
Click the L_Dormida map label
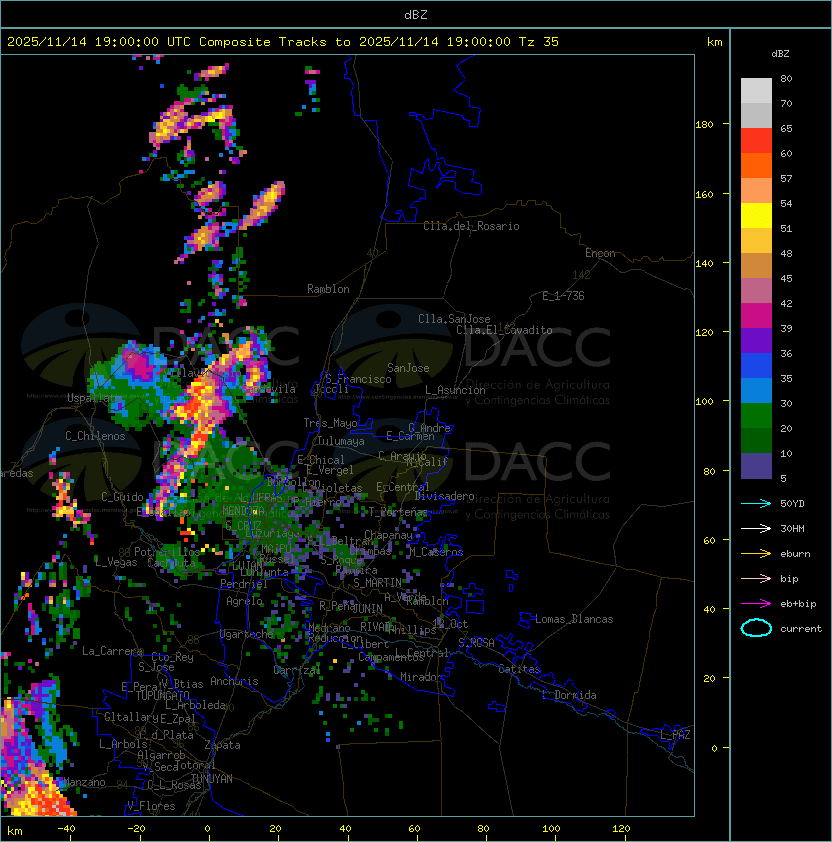point(569,695)
